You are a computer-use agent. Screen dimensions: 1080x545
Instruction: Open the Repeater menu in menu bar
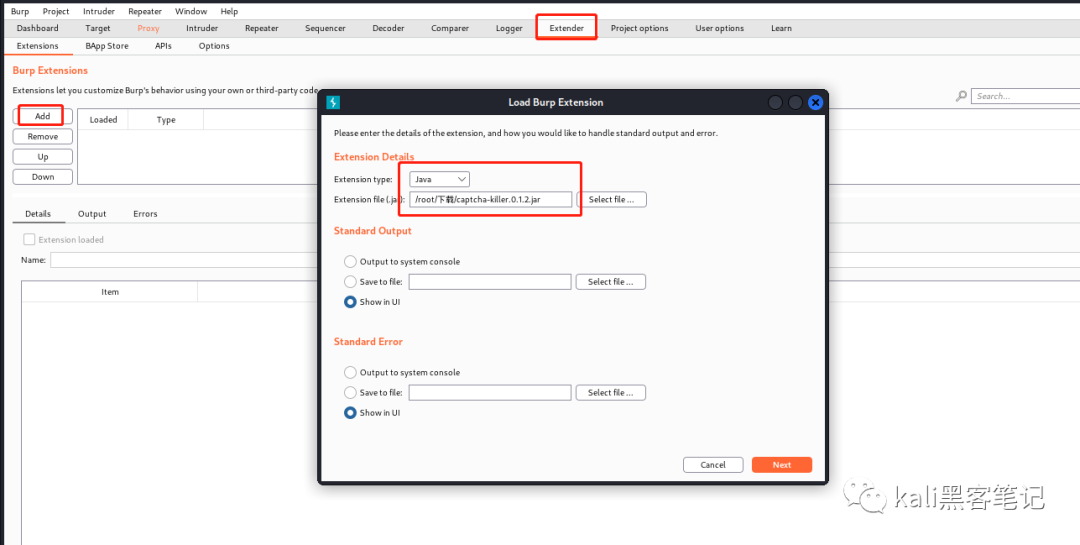tap(145, 11)
